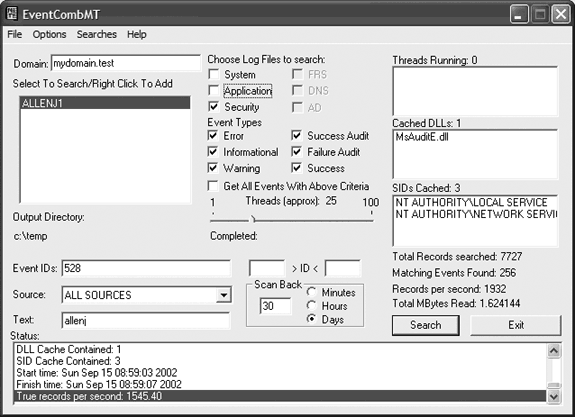The height and width of the screenshot is (417, 575).
Task: Click the Threads slider thumb
Action: pyautogui.click(x=253, y=219)
